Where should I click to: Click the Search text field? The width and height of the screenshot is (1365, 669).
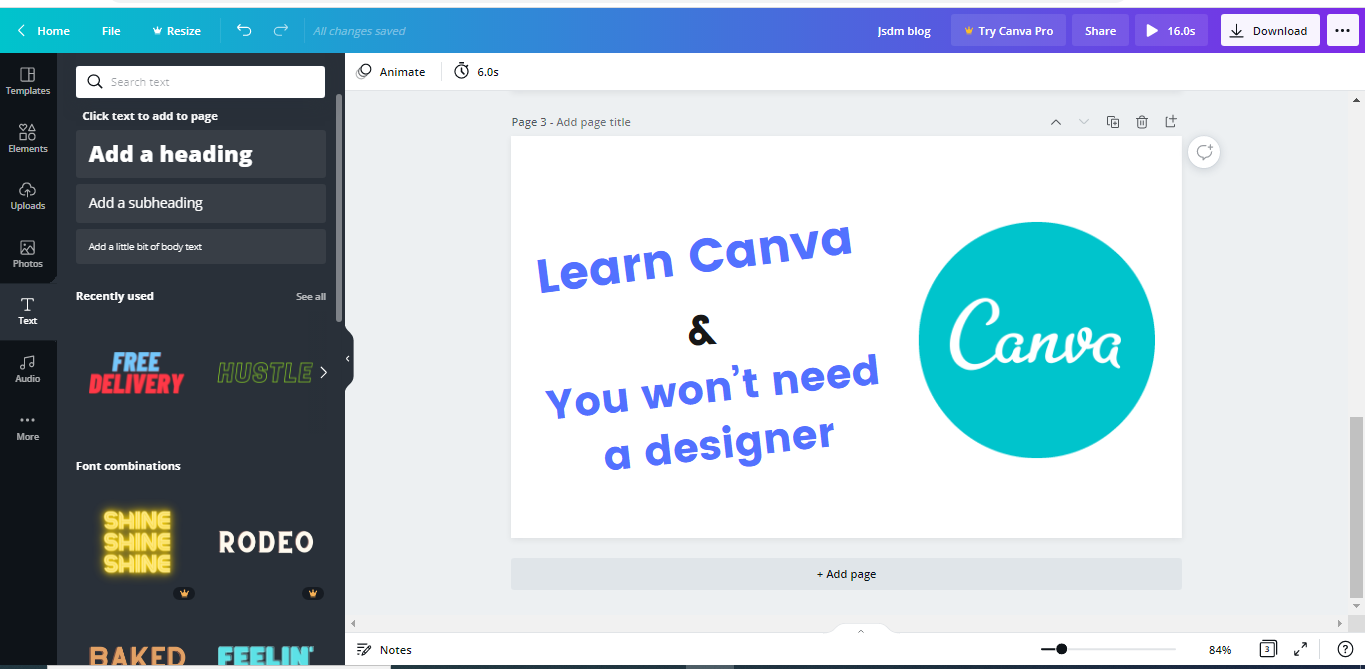pyautogui.click(x=200, y=82)
